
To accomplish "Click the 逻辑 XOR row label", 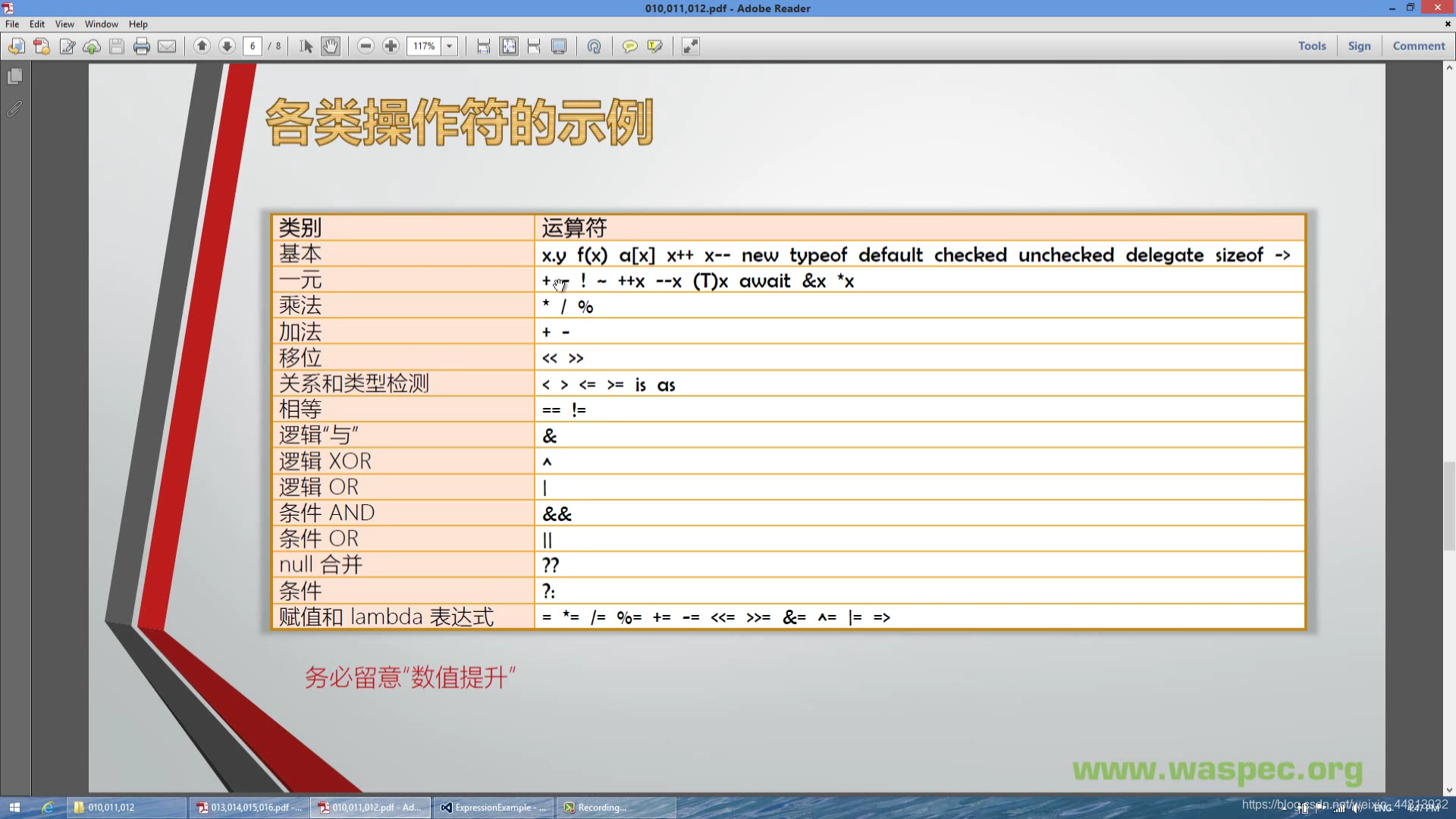I will [325, 461].
